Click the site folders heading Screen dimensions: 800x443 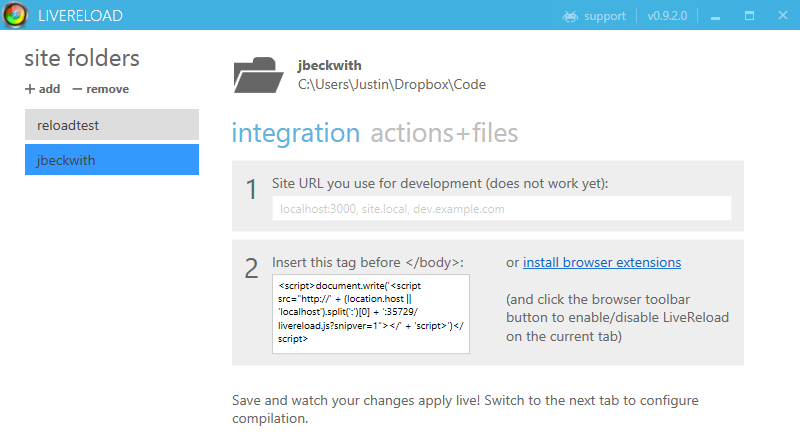tap(82, 58)
